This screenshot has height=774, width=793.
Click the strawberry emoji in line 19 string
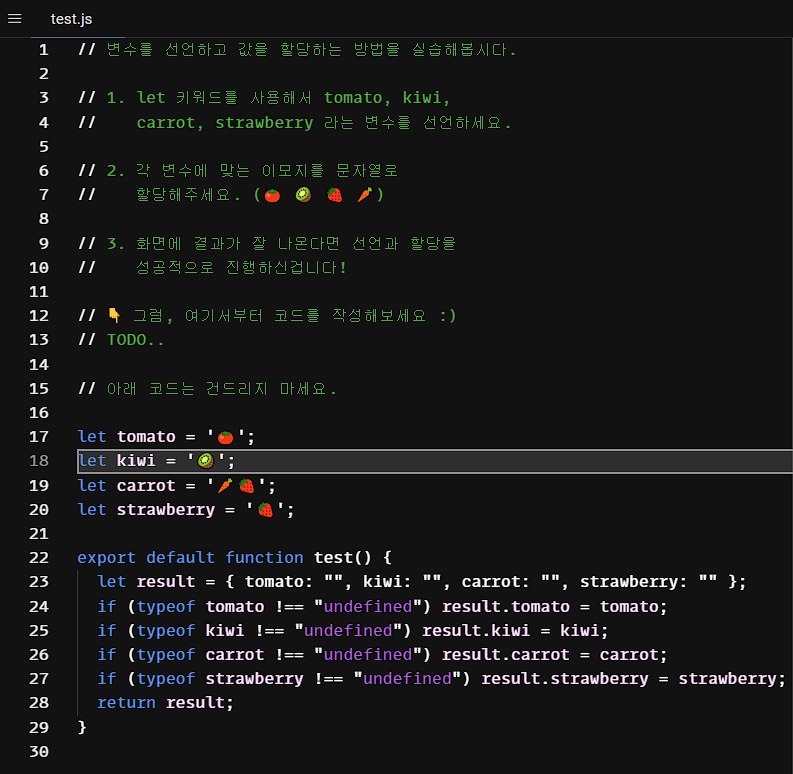246,486
